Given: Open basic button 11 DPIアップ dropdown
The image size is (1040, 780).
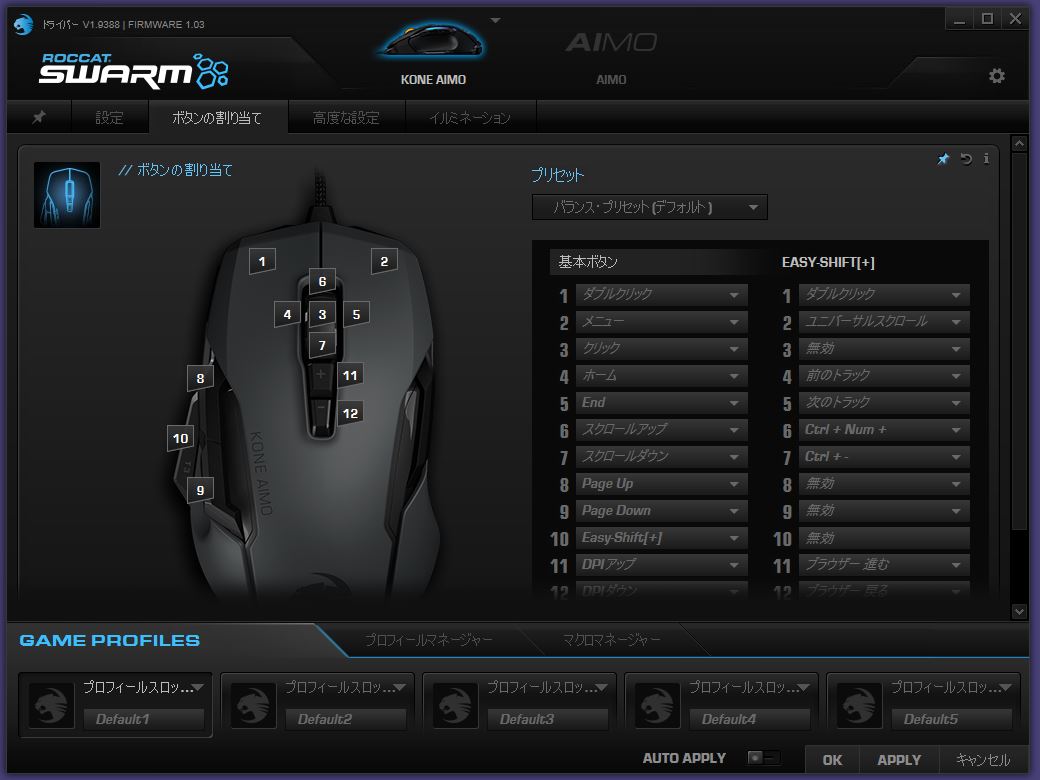Looking at the screenshot, I should click(x=661, y=564).
